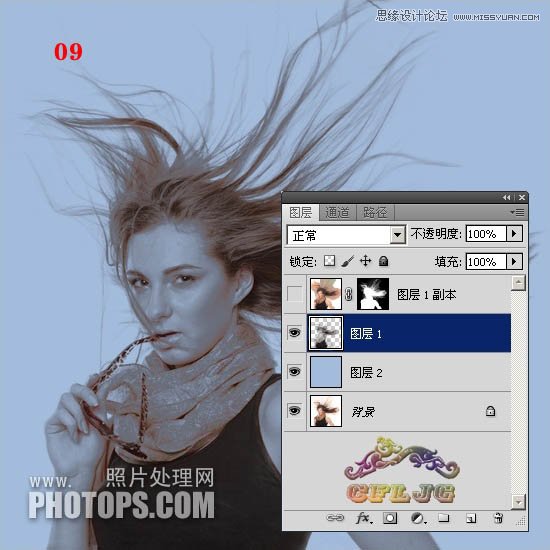Click the 图层 1 副本 layer image thumbnail

tap(326, 294)
